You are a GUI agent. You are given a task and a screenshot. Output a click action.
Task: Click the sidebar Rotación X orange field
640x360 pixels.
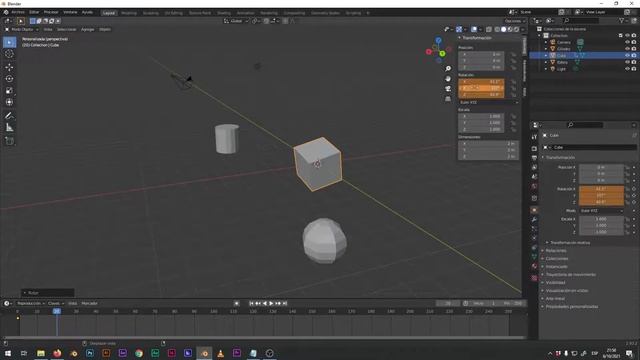[x=482, y=82]
